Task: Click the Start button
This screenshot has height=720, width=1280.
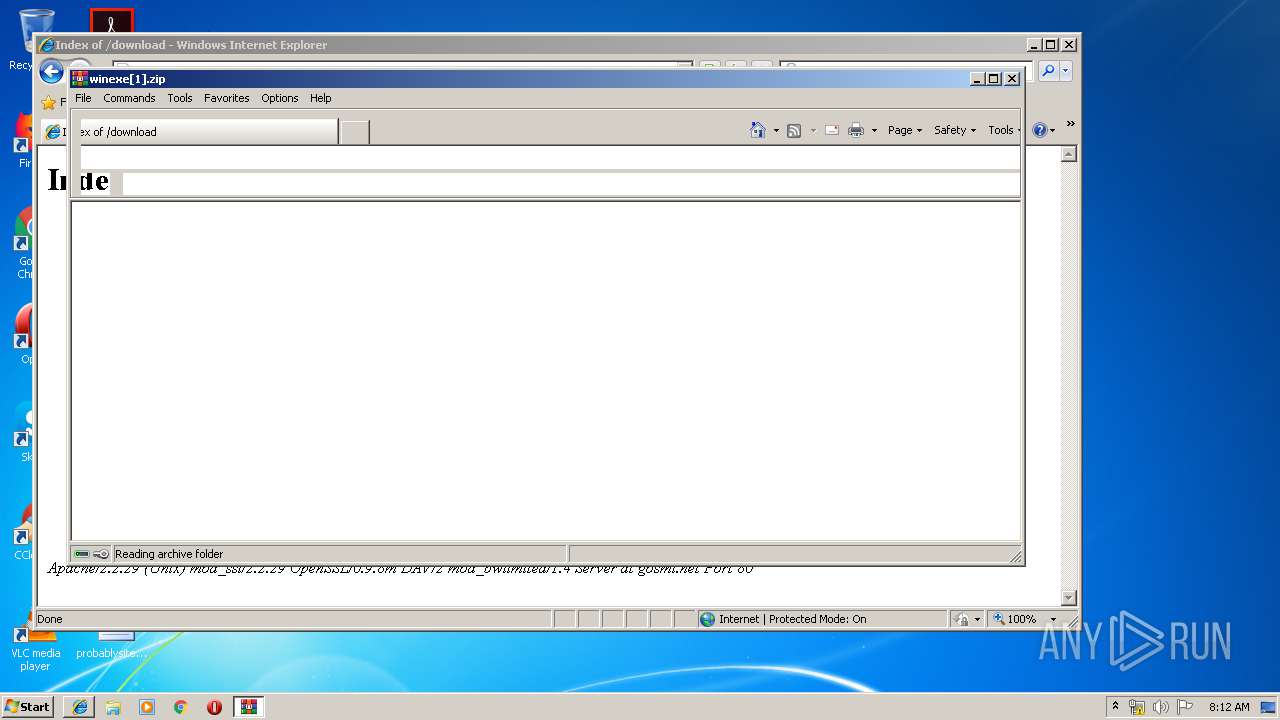Action: coord(28,706)
